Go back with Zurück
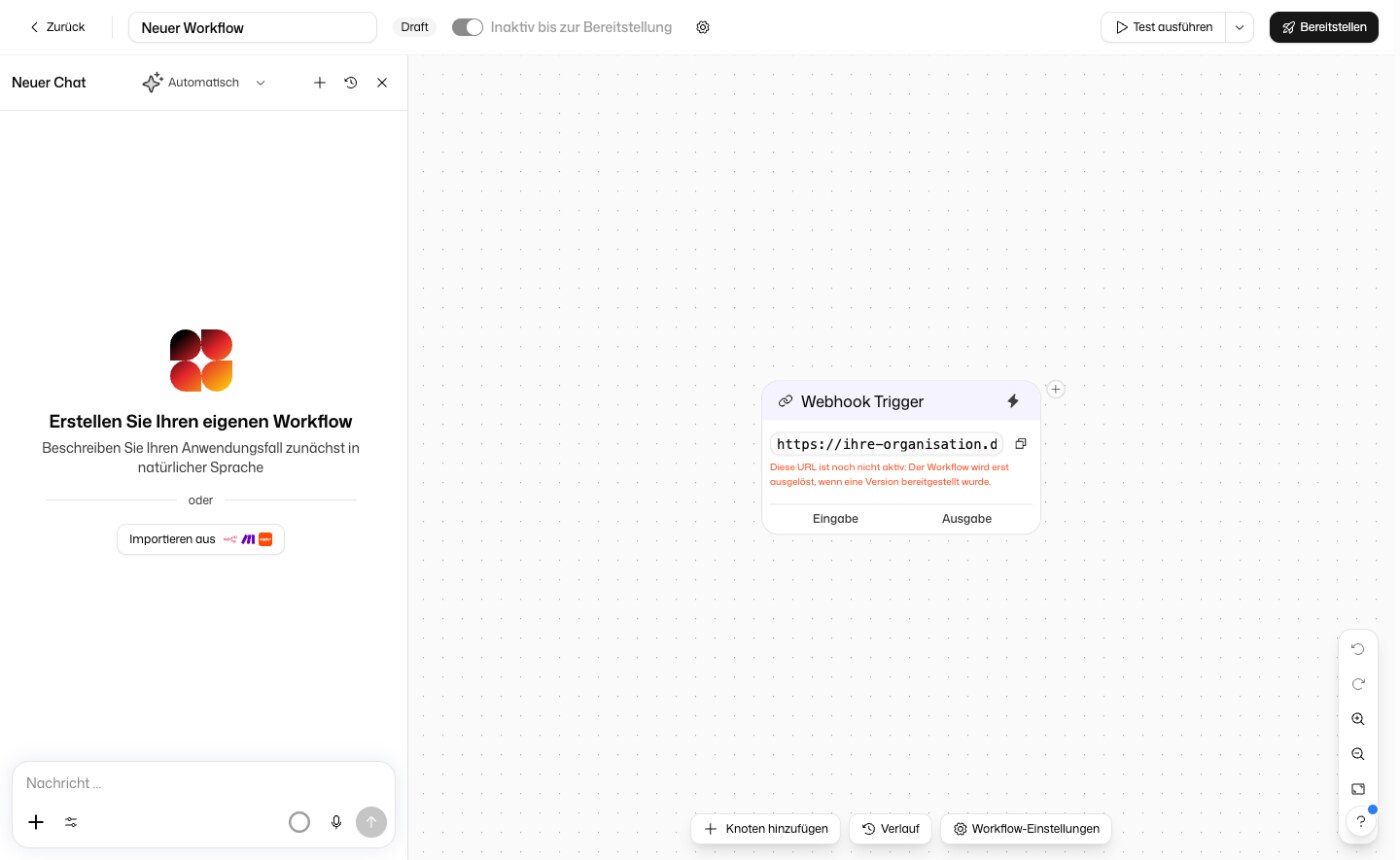Viewport: 1400px width, 860px height. pos(57,27)
